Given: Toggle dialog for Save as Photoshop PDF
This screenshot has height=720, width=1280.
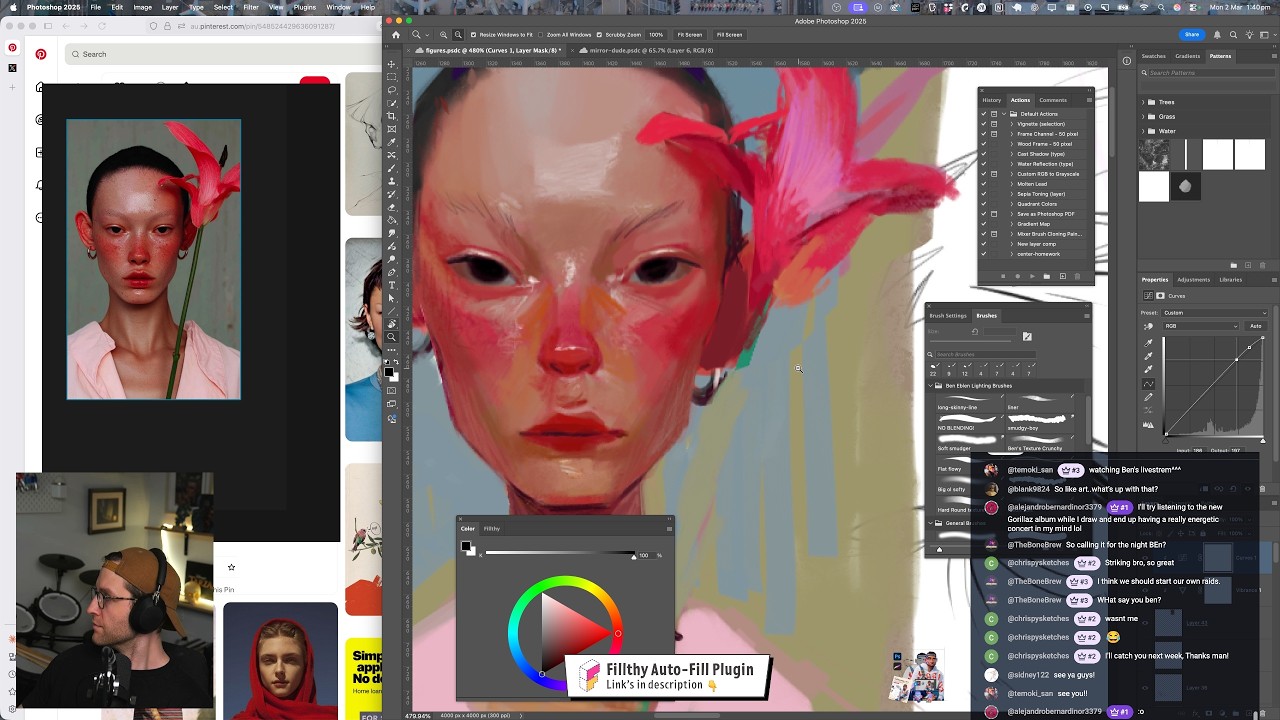Looking at the screenshot, I should (x=994, y=214).
